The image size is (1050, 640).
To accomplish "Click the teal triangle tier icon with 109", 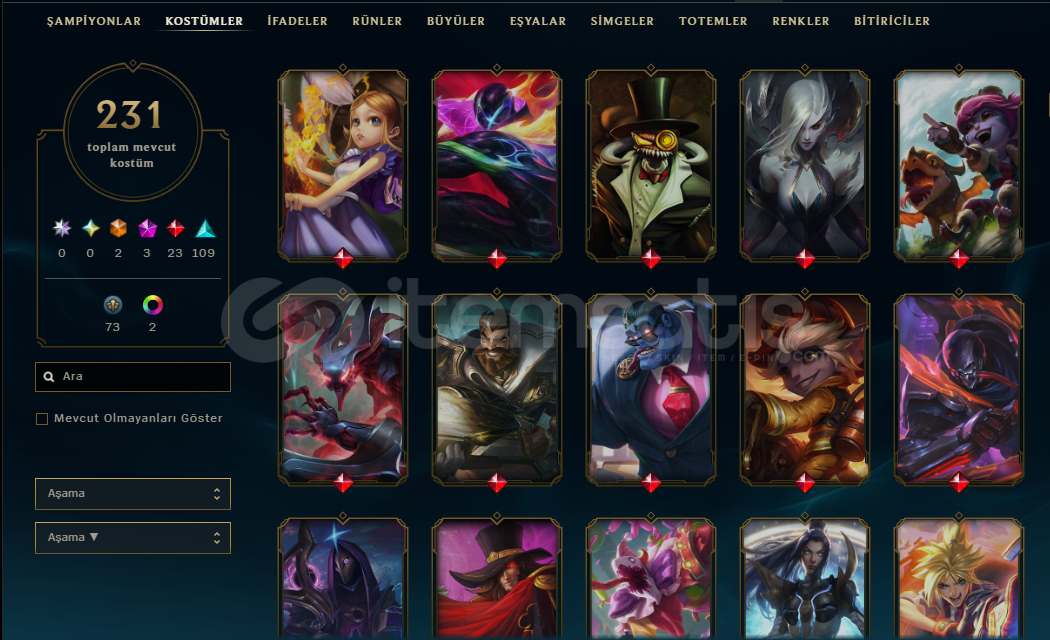I will (205, 229).
